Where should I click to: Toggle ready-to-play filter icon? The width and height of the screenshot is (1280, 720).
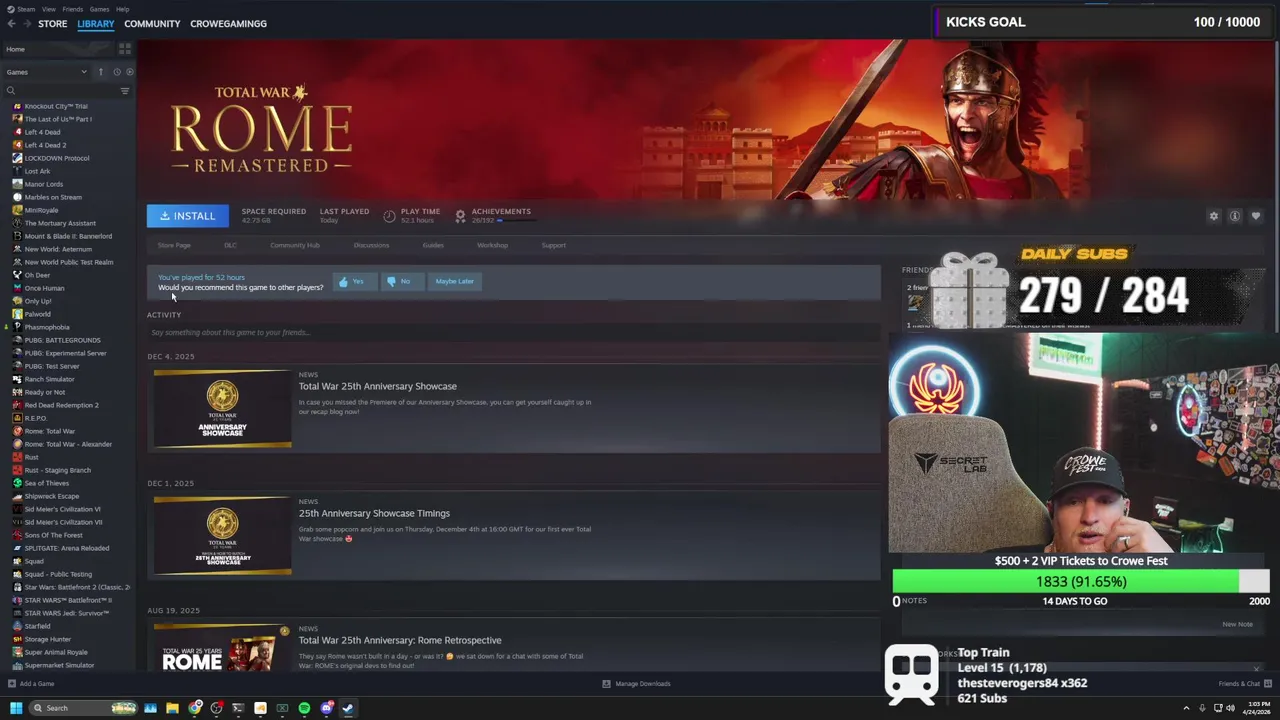pyautogui.click(x=129, y=72)
